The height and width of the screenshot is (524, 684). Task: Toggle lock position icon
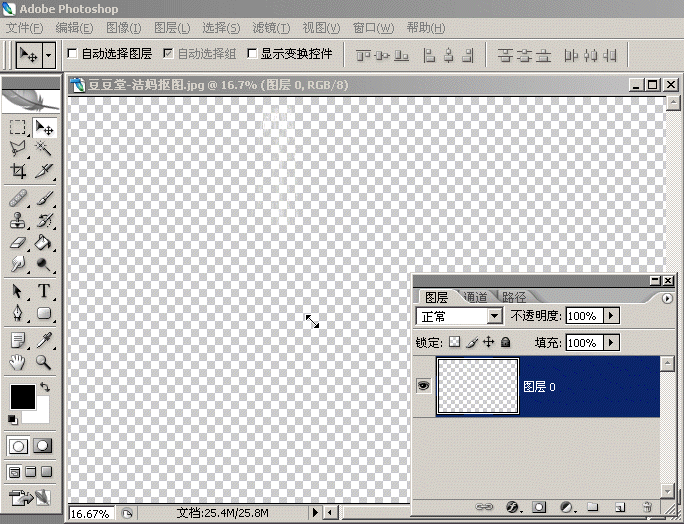(489, 342)
